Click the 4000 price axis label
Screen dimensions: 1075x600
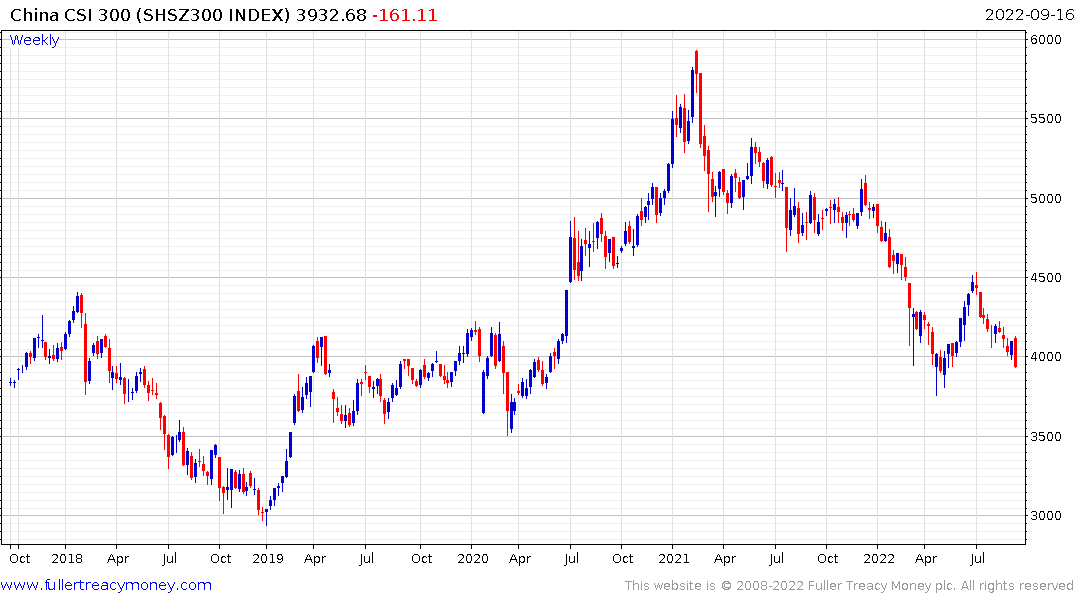(x=1046, y=357)
